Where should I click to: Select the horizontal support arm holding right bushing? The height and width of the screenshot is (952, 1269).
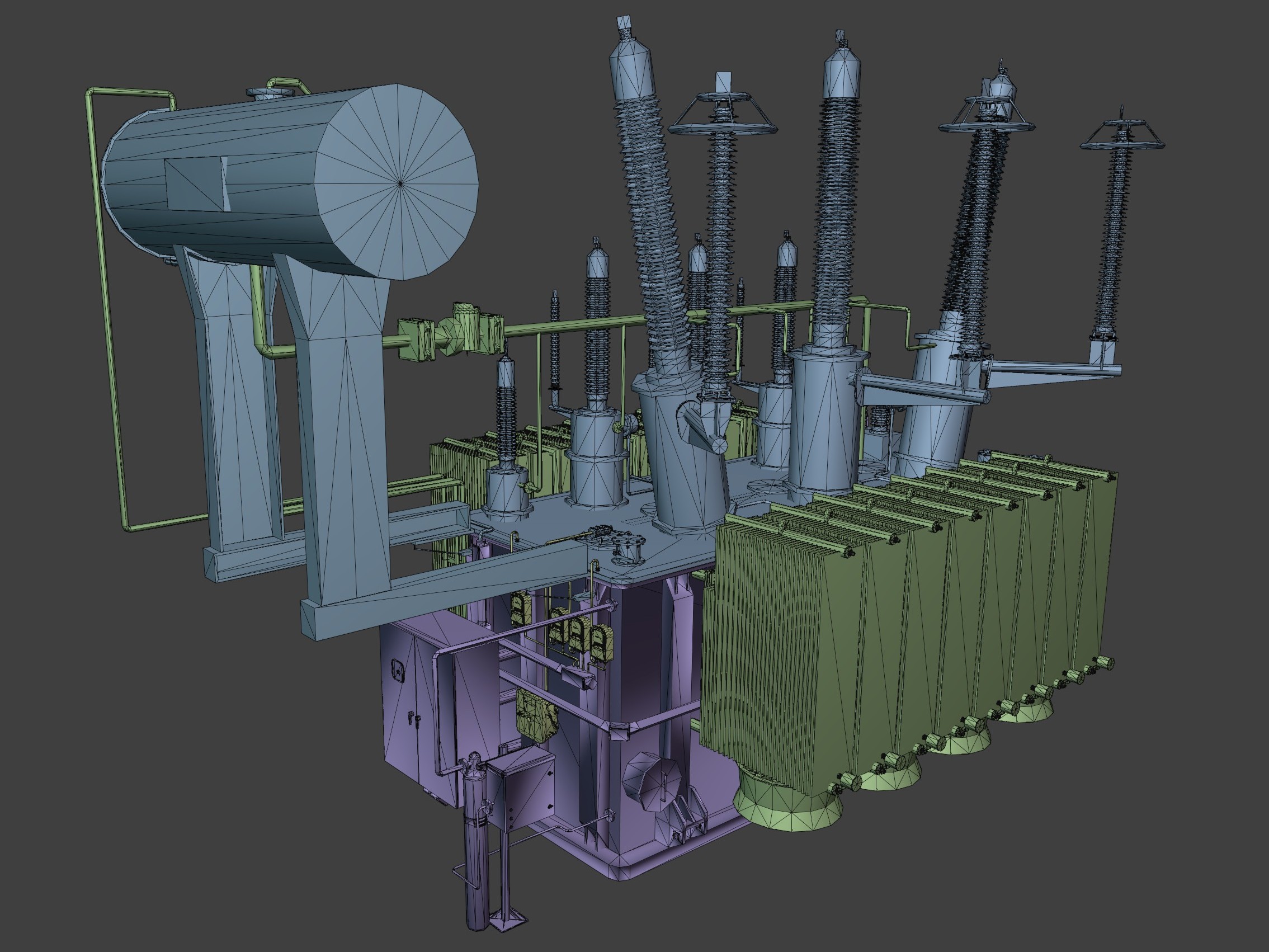tap(1053, 370)
